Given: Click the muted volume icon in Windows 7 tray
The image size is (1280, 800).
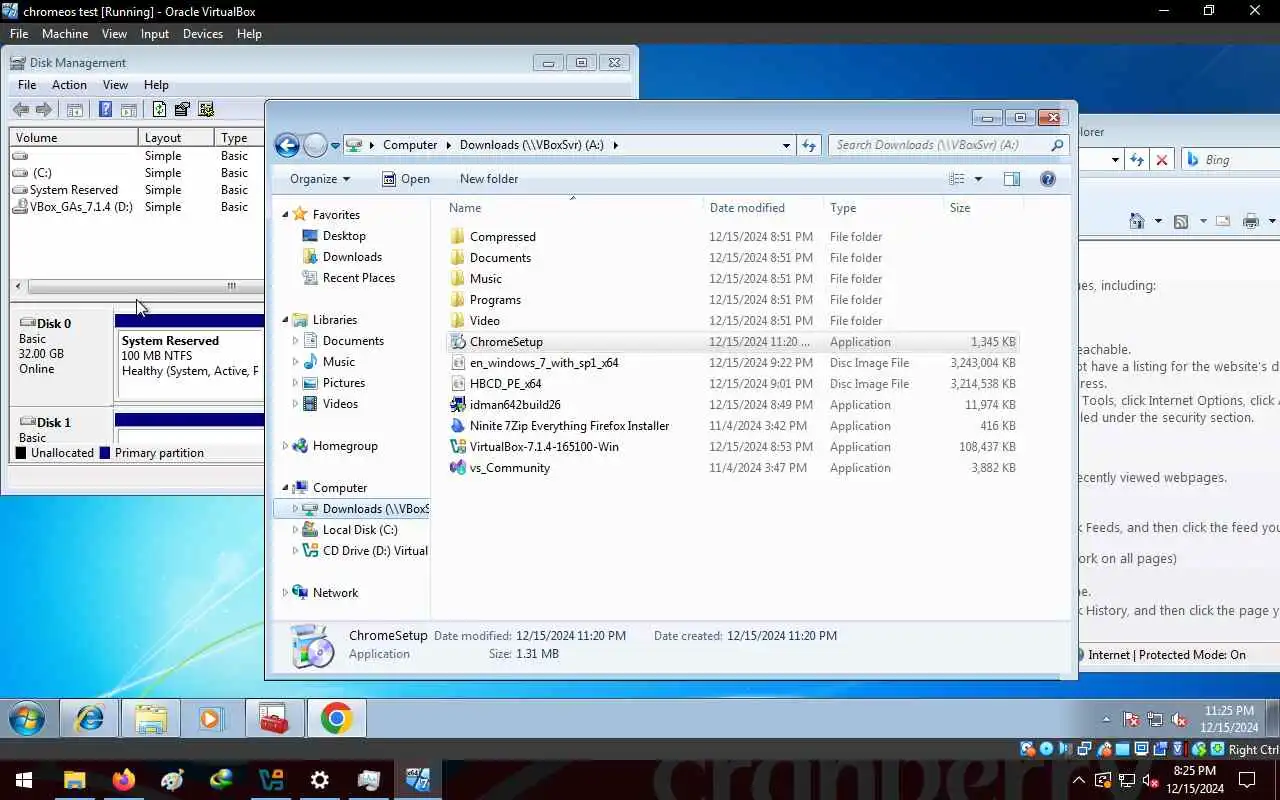Looking at the screenshot, I should (1179, 720).
